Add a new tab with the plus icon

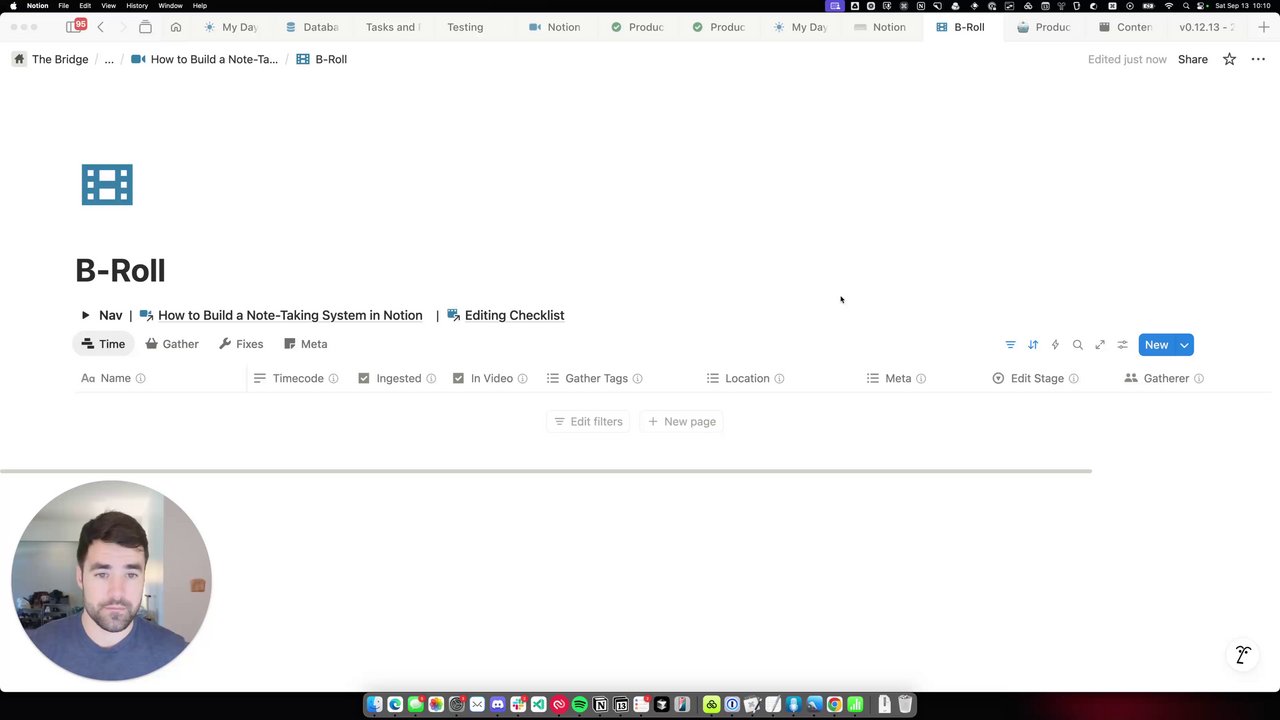1263,27
